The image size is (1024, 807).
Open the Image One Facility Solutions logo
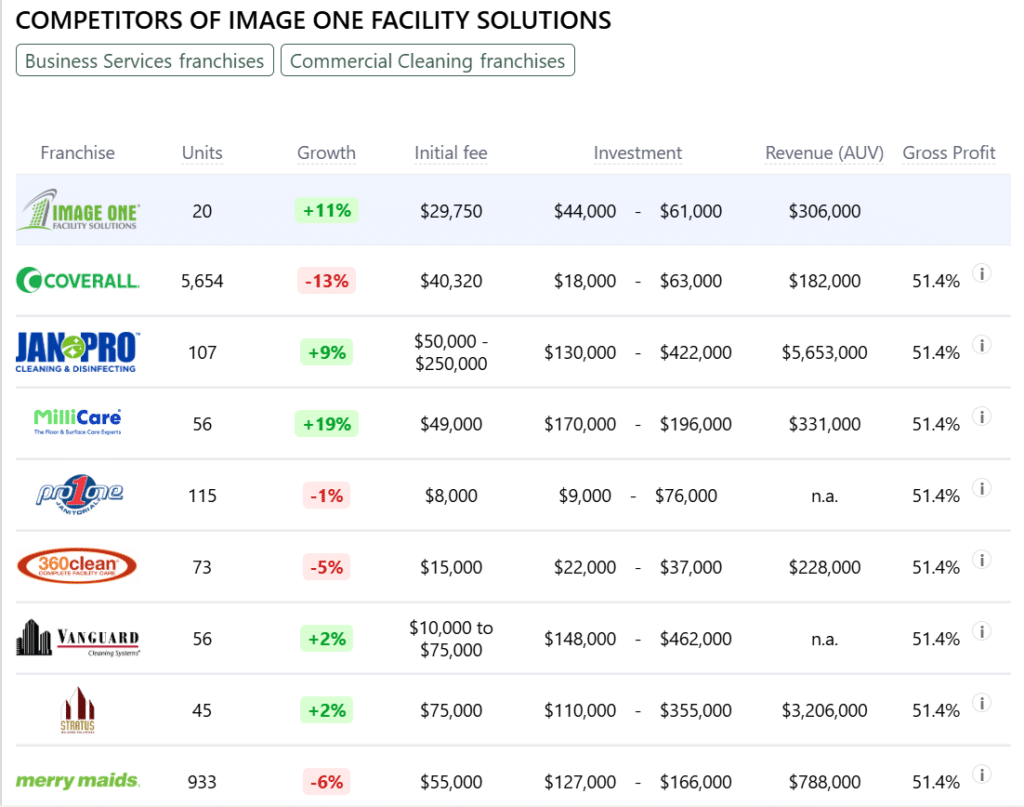click(x=78, y=210)
